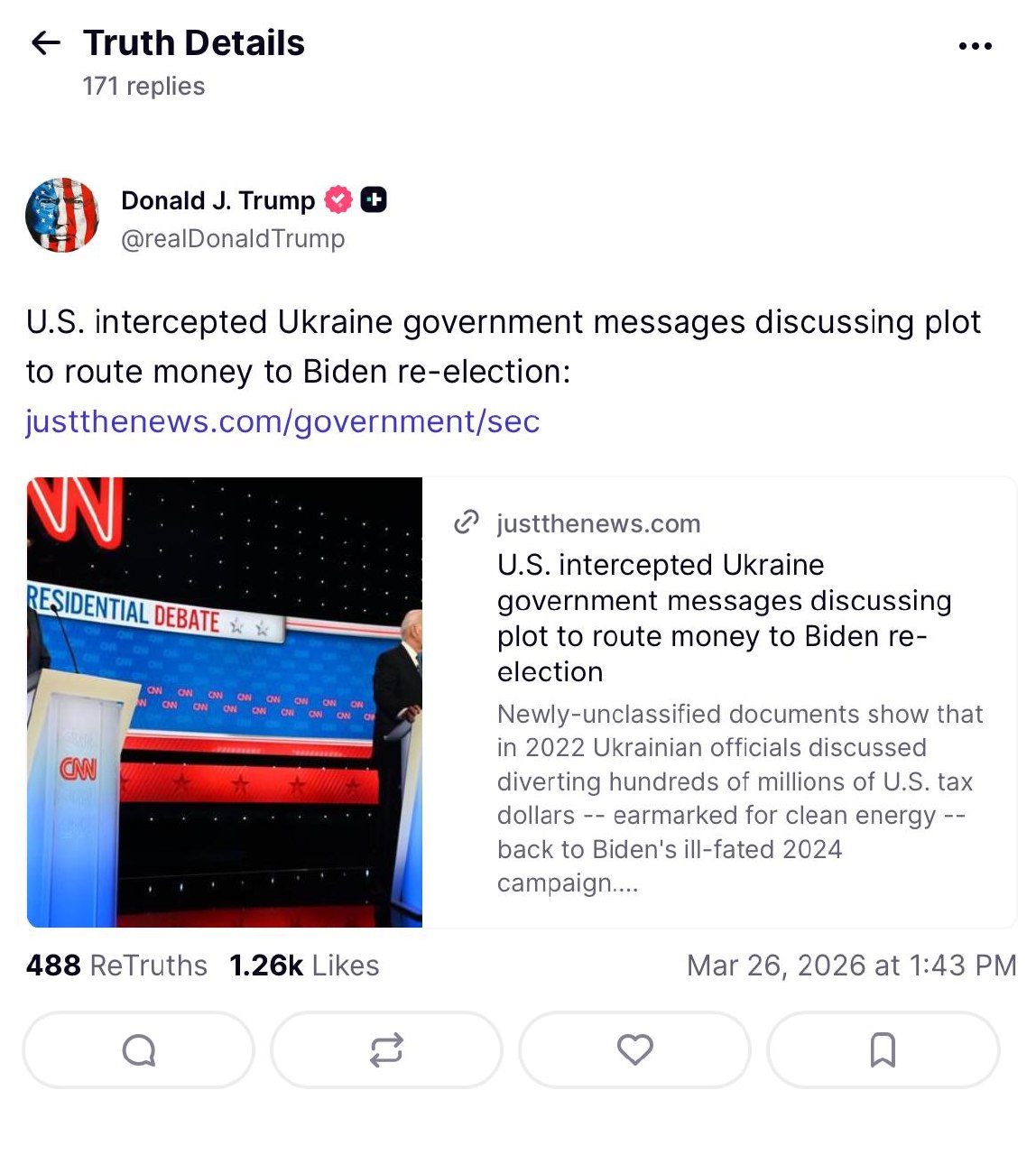
Task: Click the reply speech bubble icon
Action: (x=139, y=1050)
